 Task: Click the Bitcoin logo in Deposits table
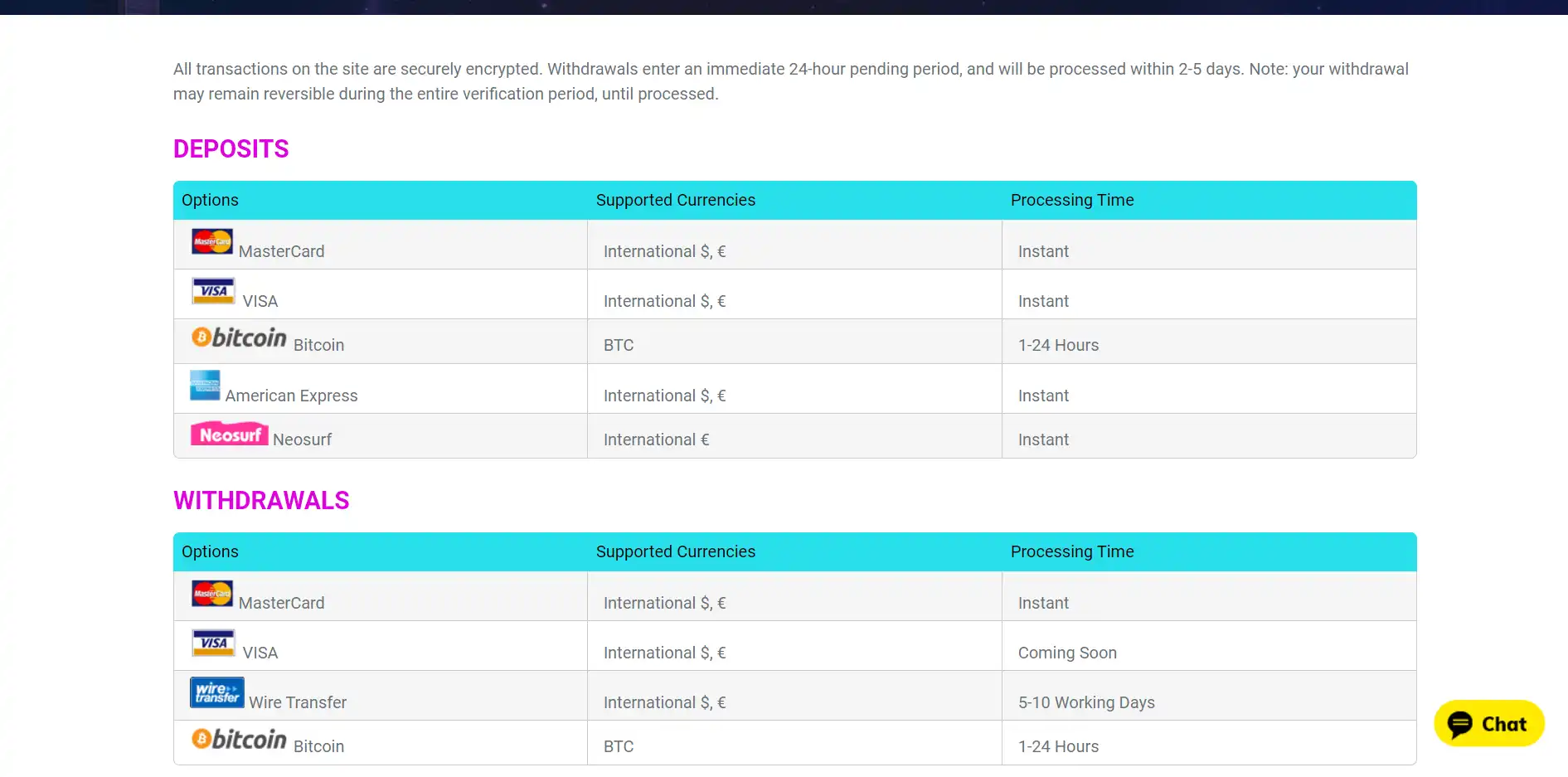239,338
